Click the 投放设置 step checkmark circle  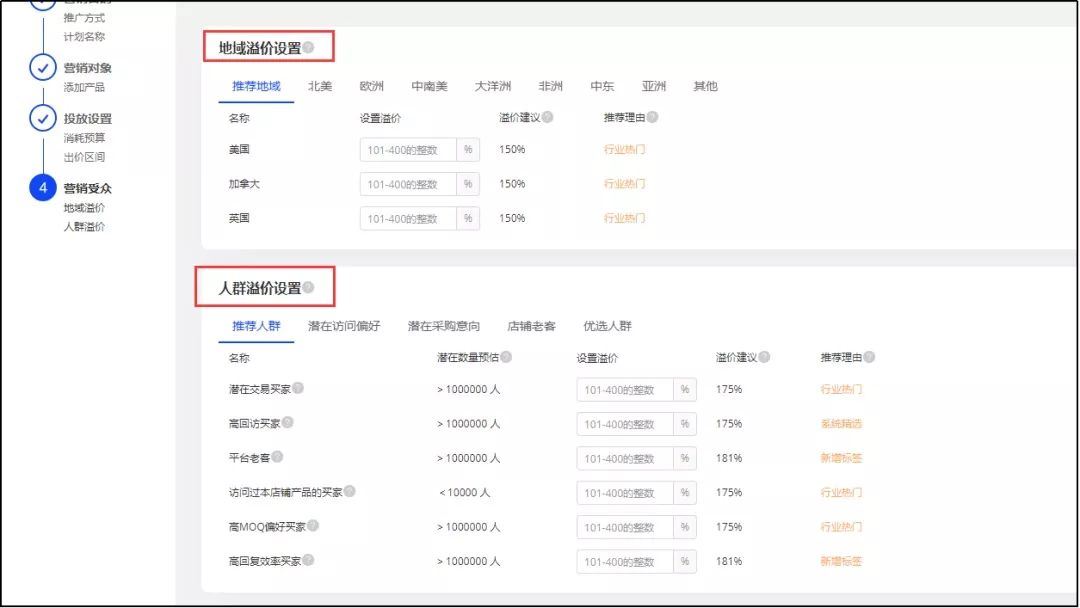pos(43,118)
